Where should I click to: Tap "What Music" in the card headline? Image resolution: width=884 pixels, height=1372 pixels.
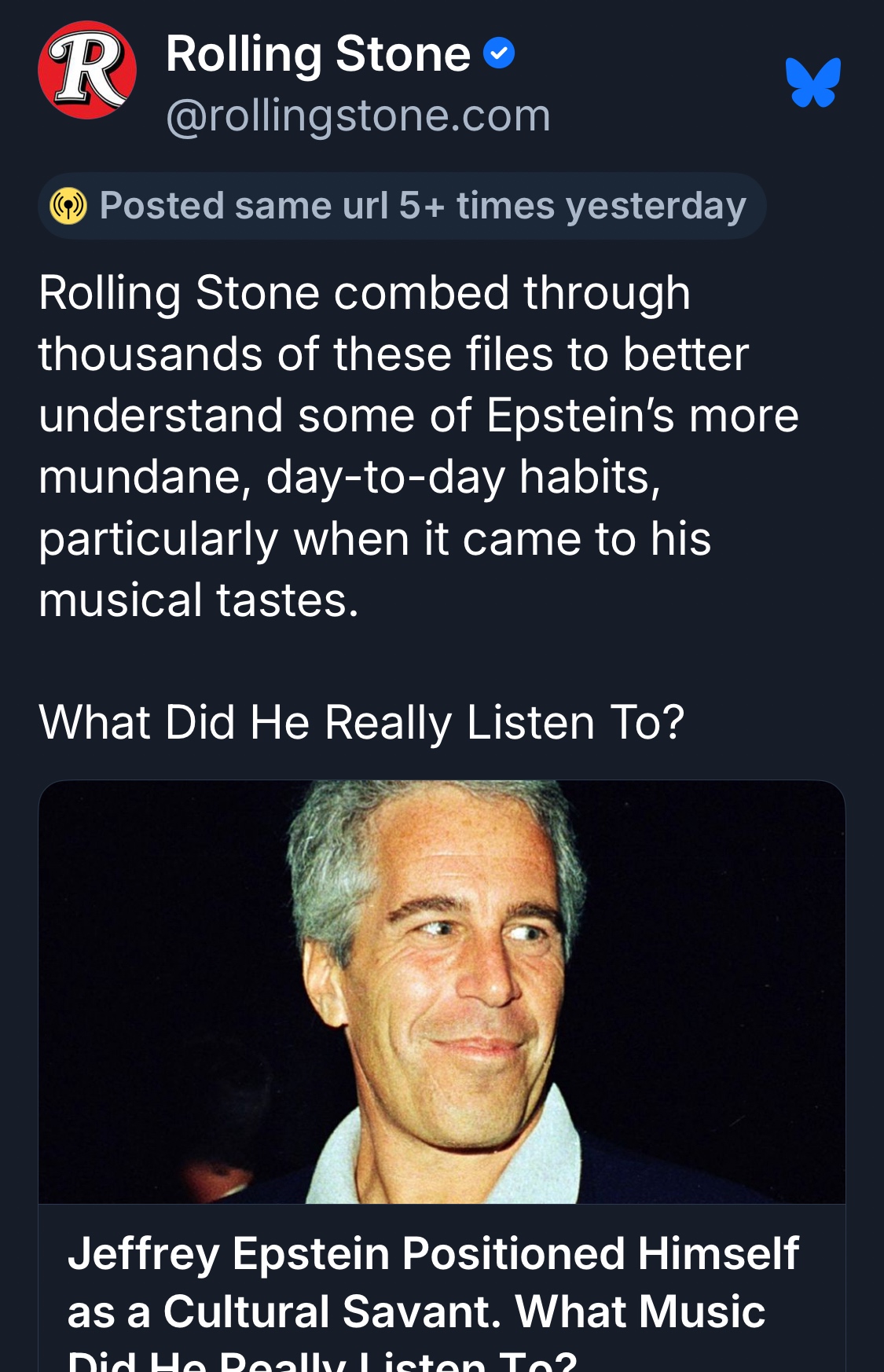click(640, 1311)
